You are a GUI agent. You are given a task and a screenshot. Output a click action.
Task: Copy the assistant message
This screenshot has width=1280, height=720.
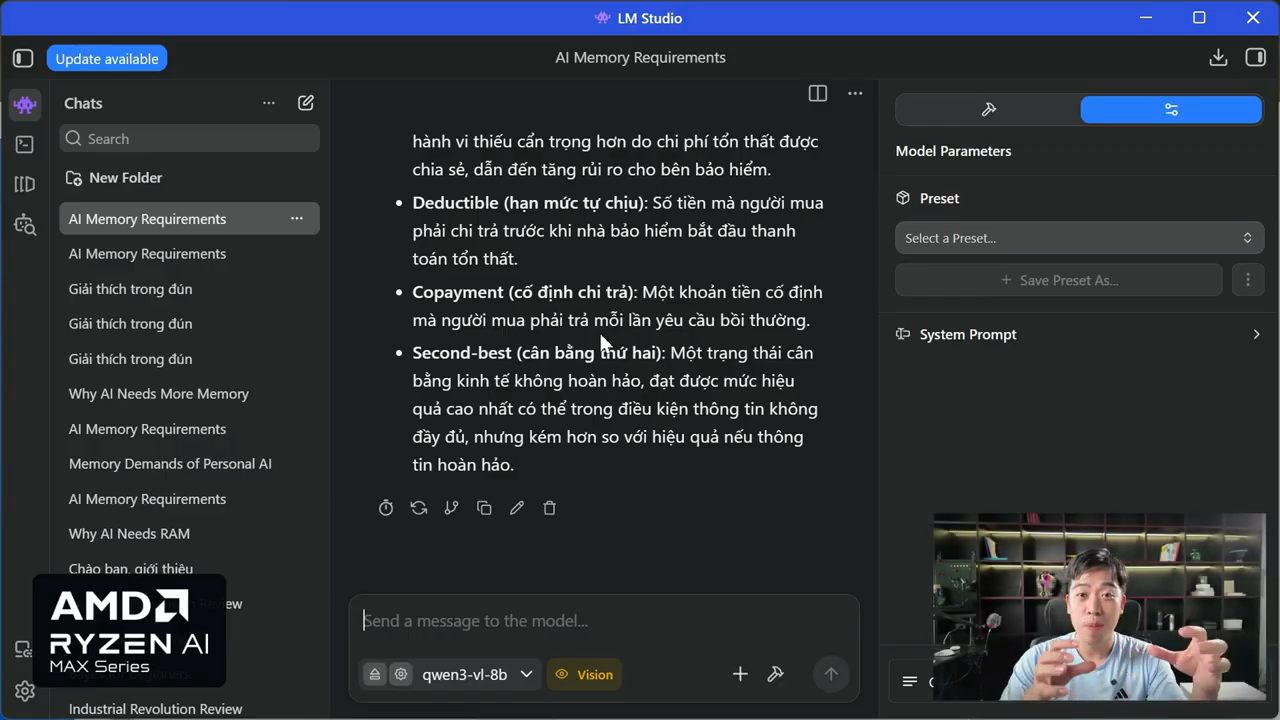484,508
